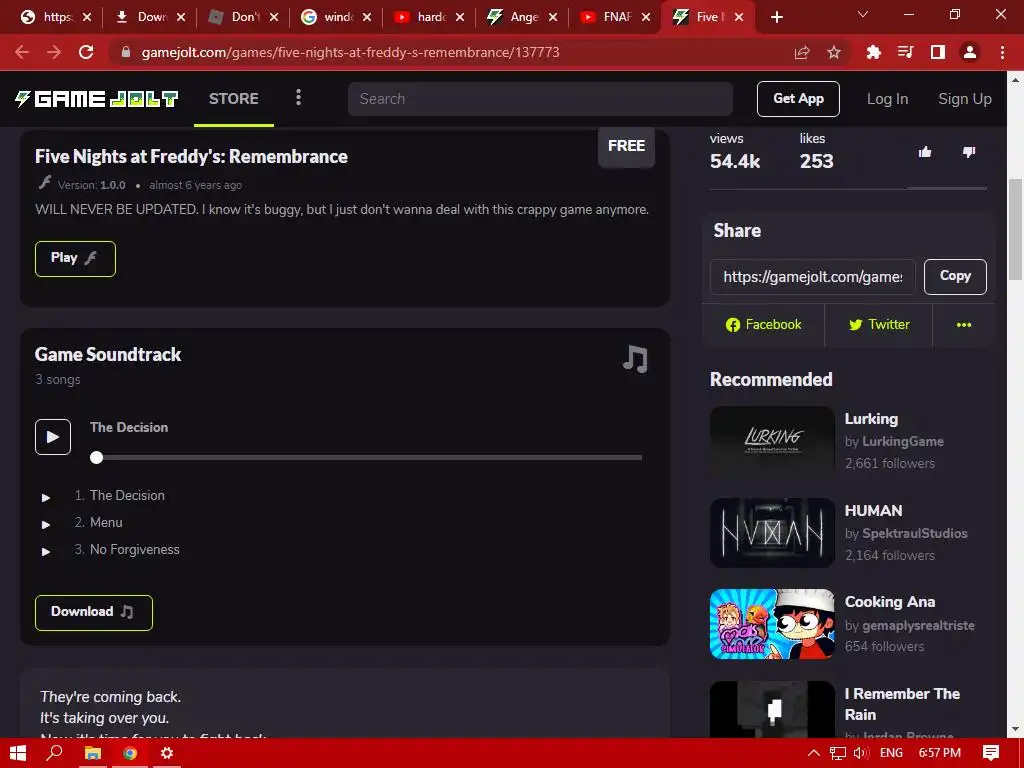The height and width of the screenshot is (768, 1024).
Task: Open the Cooking Ana thumbnail
Action: (x=772, y=624)
